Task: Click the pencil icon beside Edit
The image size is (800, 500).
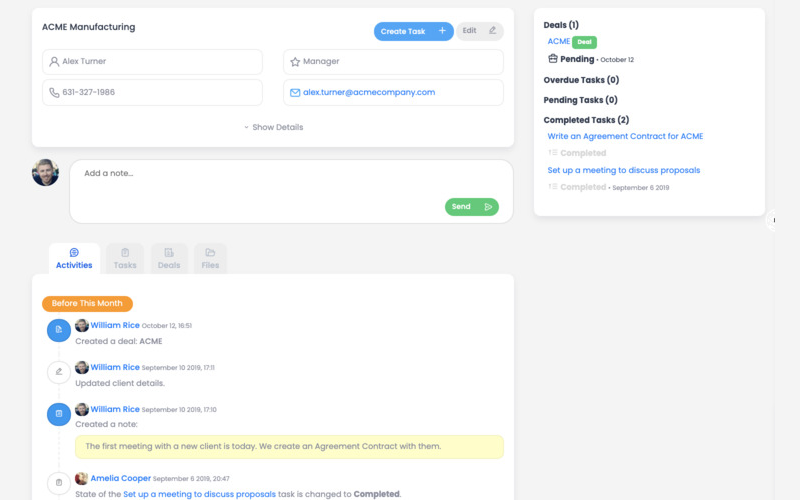Action: click(492, 31)
